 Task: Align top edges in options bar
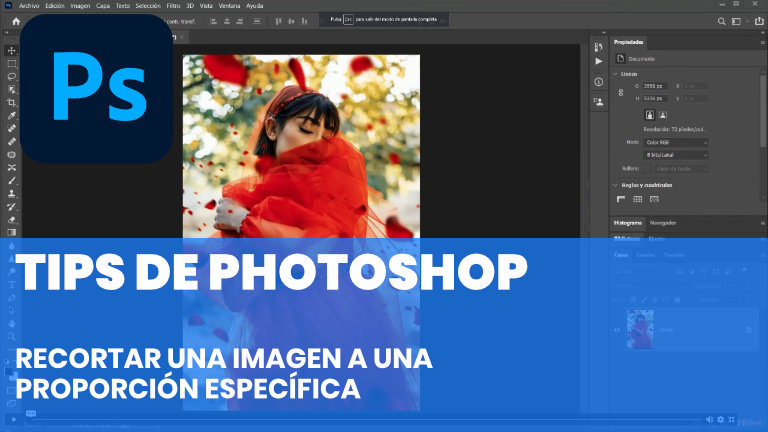[x=278, y=21]
